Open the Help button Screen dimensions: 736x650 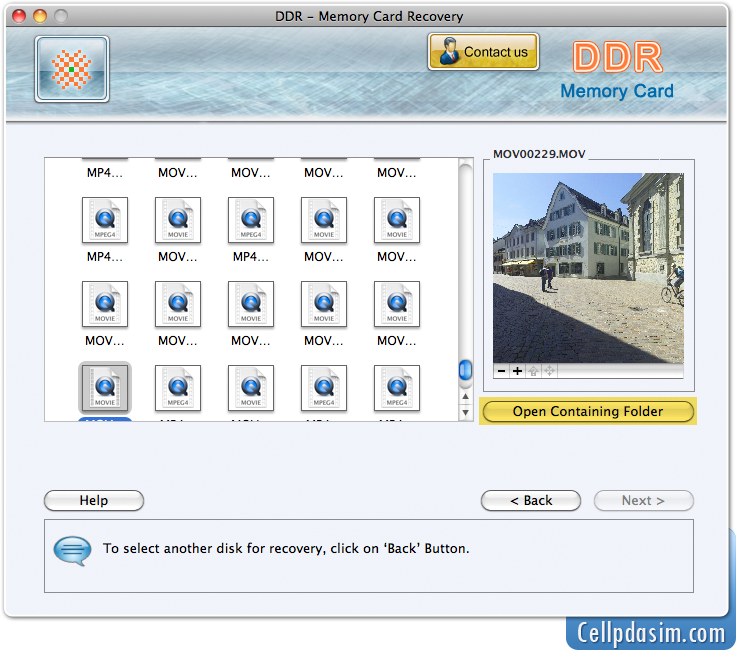pyautogui.click(x=94, y=500)
